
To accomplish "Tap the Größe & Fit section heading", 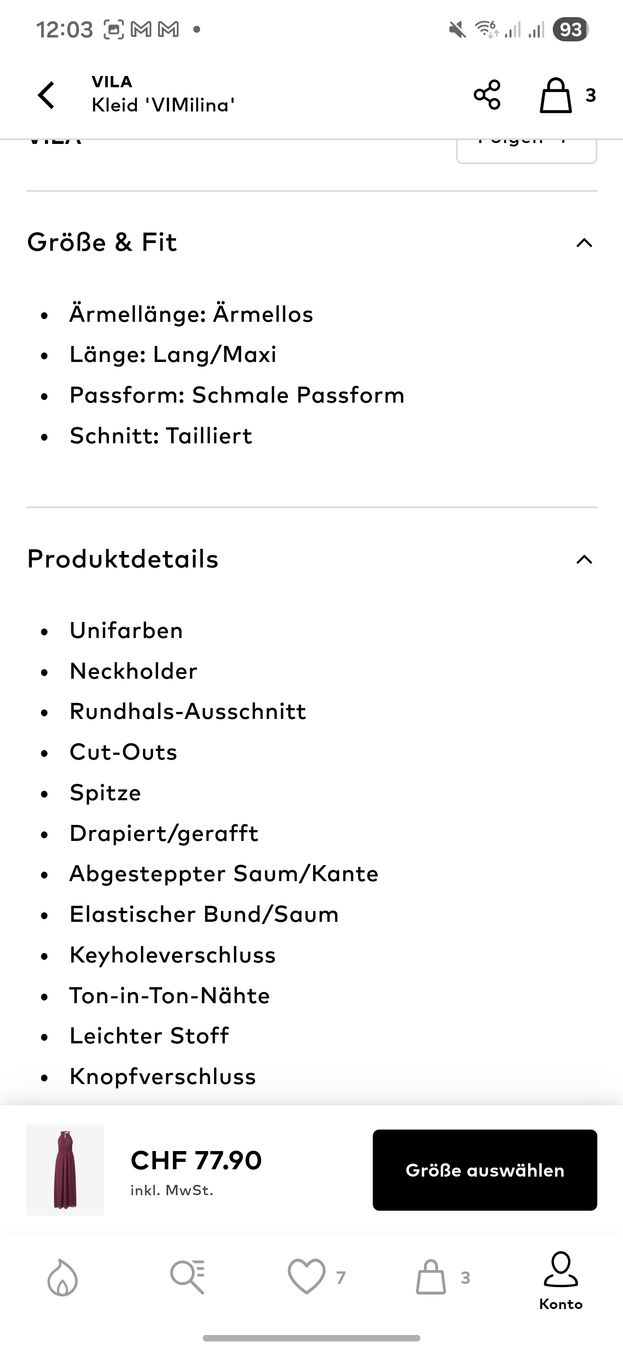I will click(102, 242).
